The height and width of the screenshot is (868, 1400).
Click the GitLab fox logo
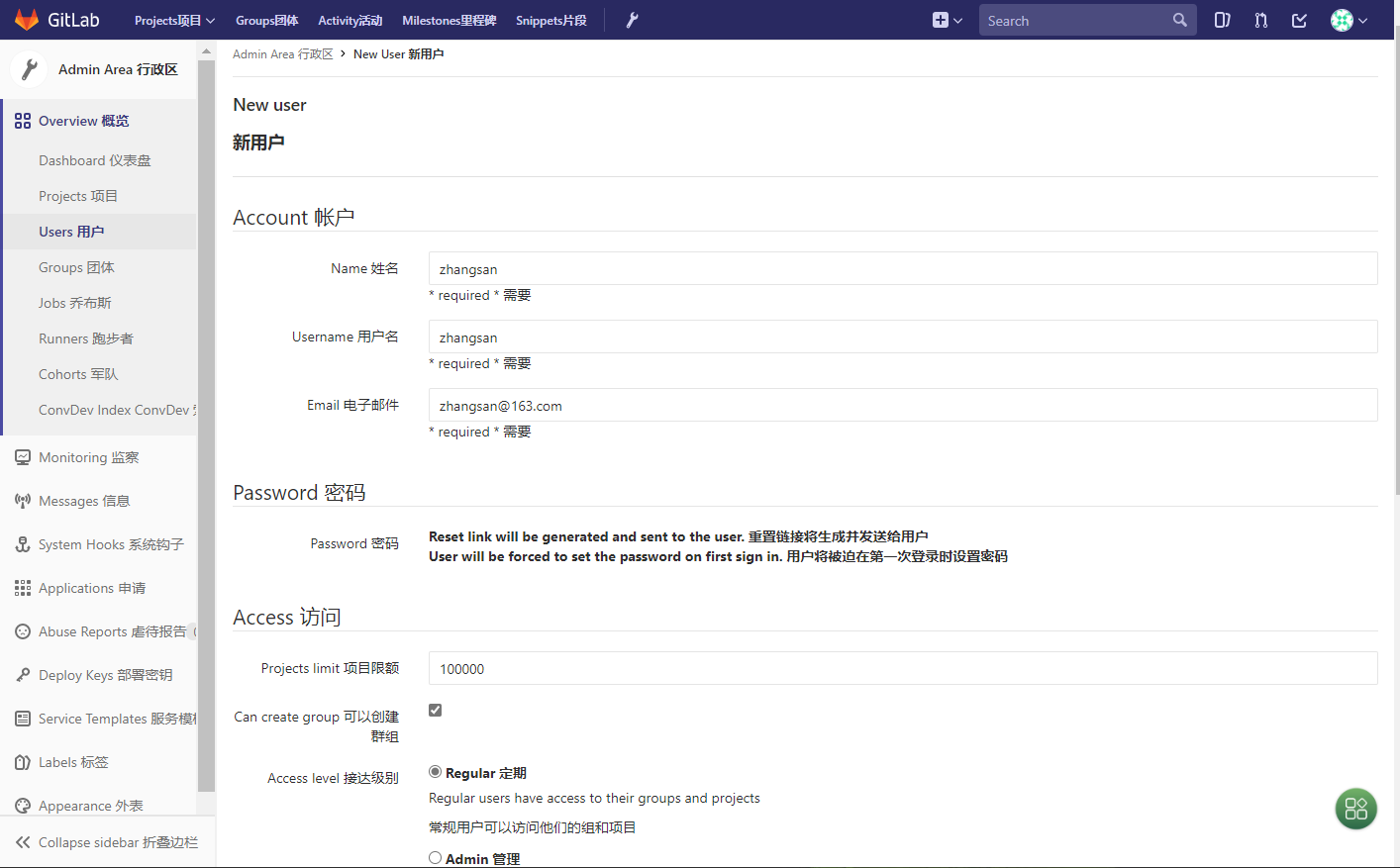(x=27, y=20)
